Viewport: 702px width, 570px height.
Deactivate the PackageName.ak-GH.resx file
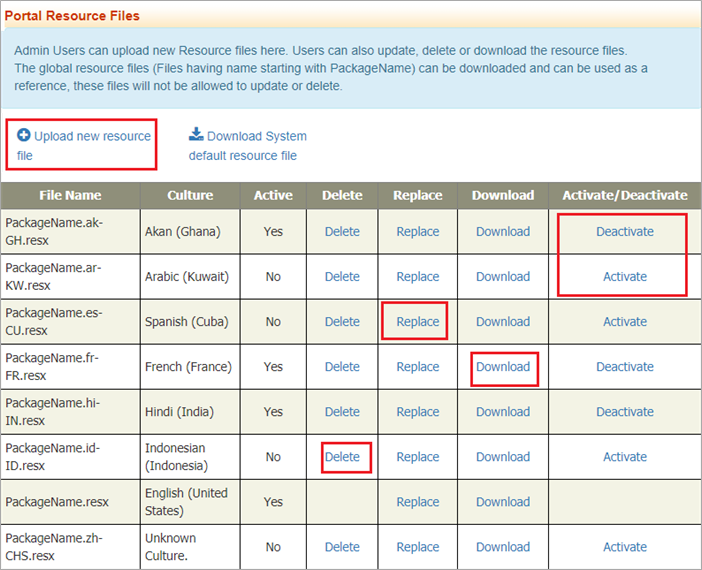click(624, 231)
